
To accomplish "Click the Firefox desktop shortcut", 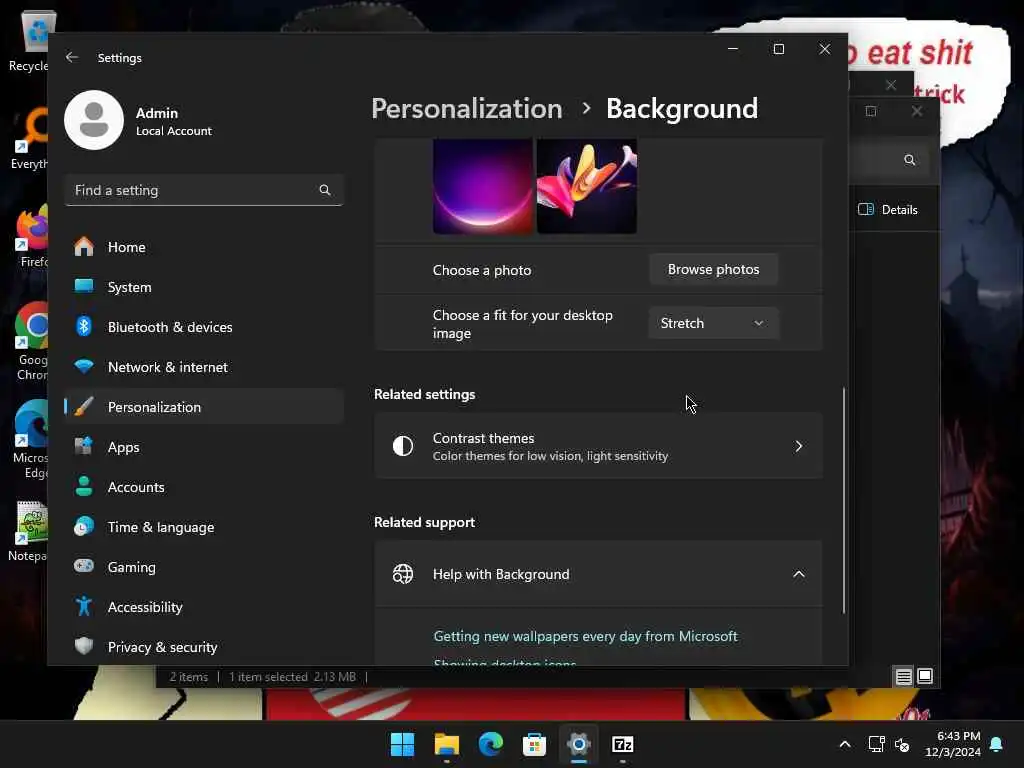I will coord(32,235).
